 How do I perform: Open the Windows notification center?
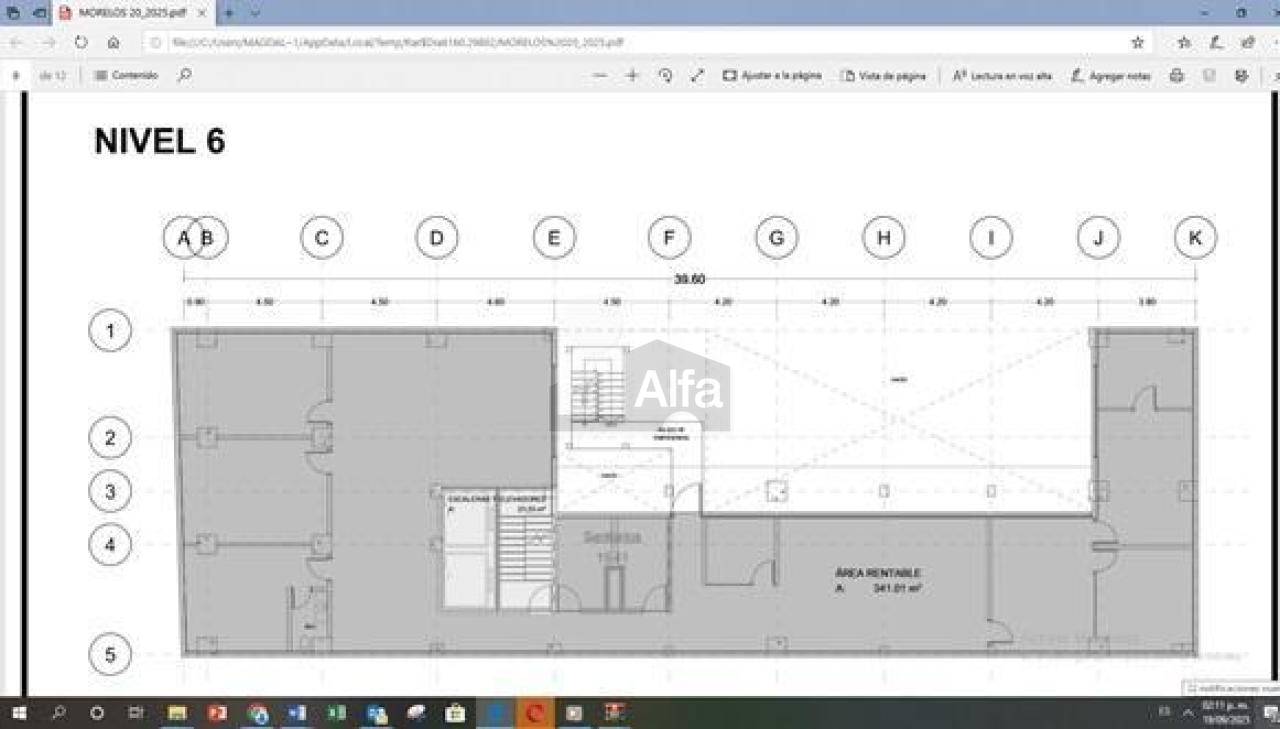pos(1269,713)
